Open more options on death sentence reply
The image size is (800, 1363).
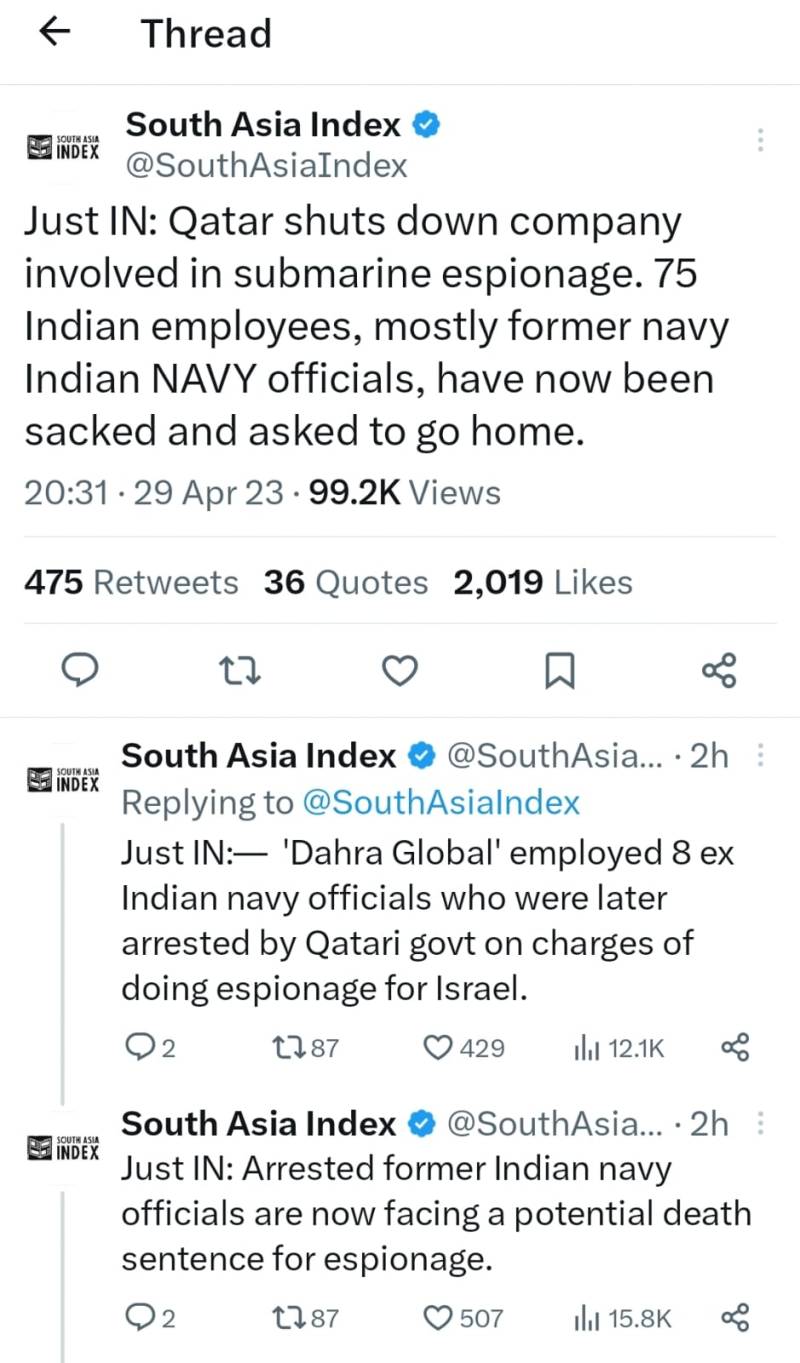pos(761,1125)
